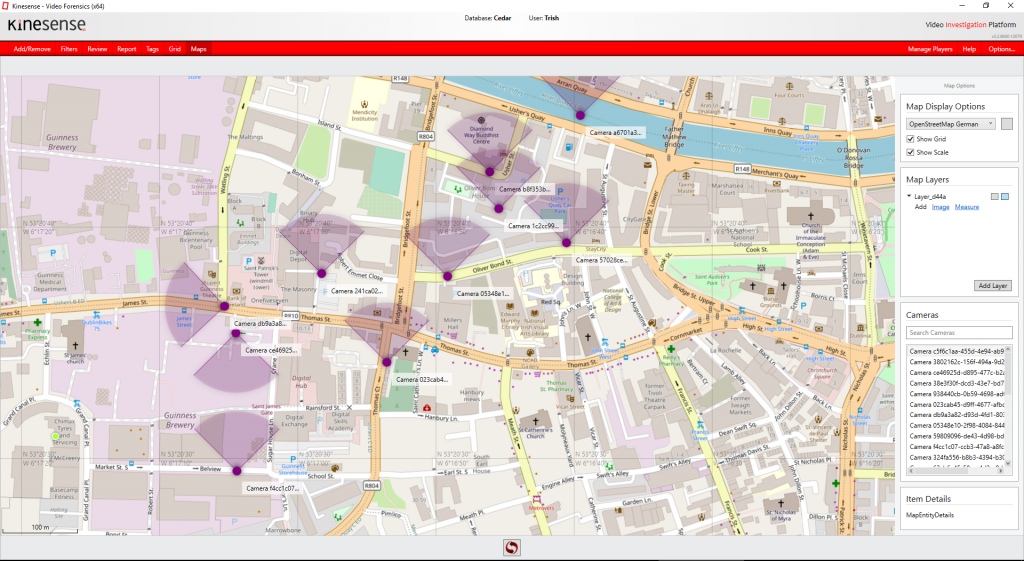Focus the Search Cameras input field
The height and width of the screenshot is (561, 1024).
959,332
